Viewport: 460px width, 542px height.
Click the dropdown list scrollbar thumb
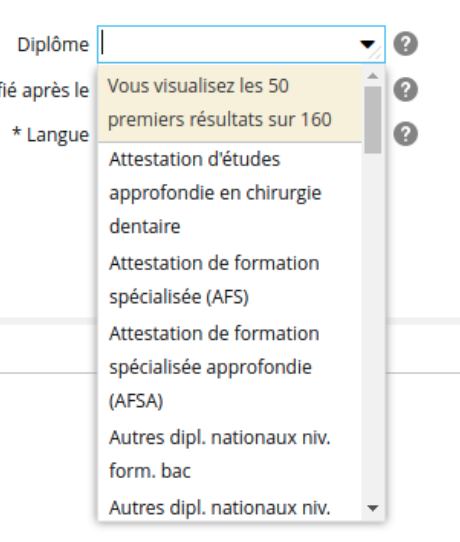pos(373,120)
